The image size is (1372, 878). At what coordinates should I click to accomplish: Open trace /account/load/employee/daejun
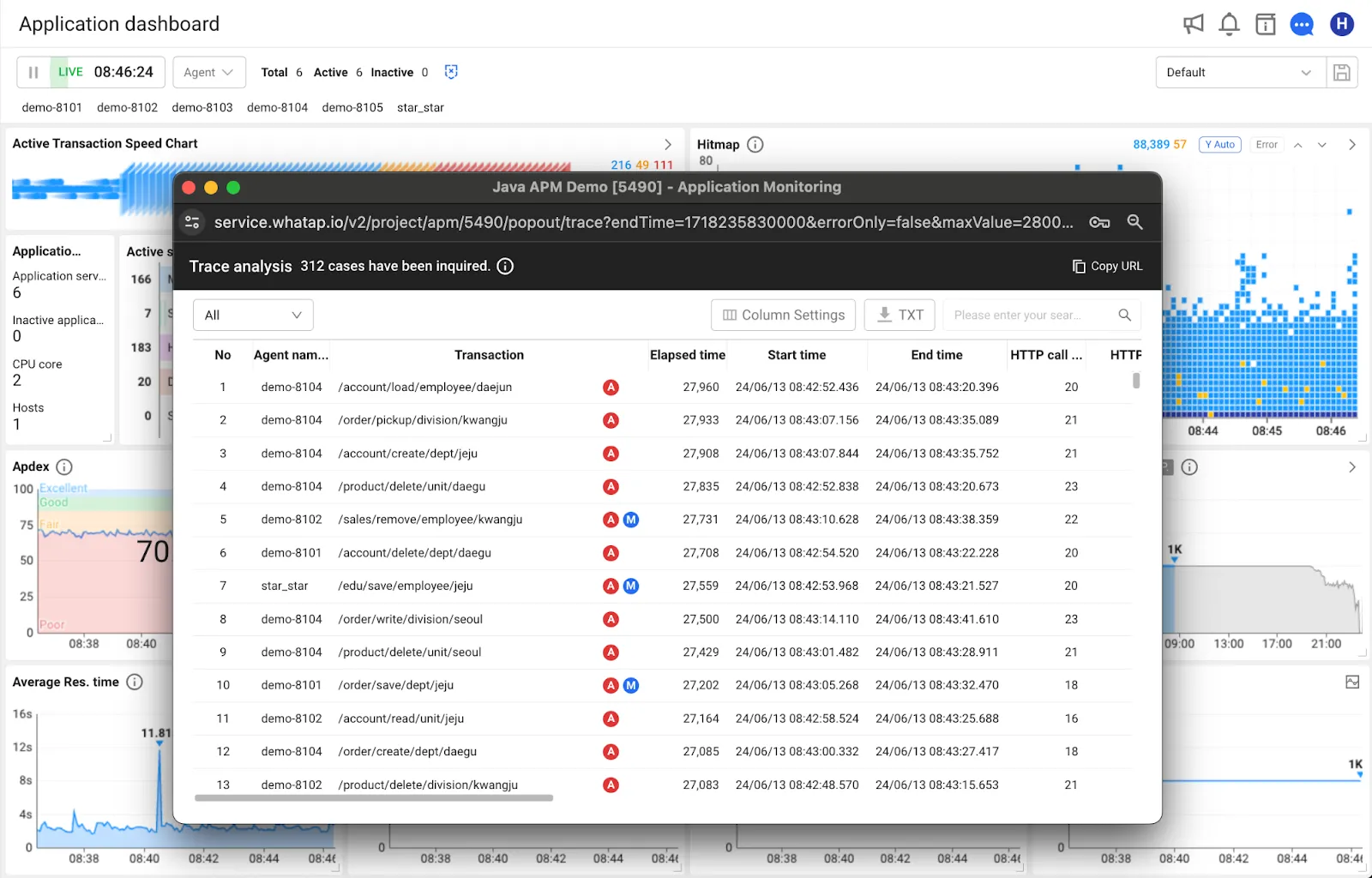pos(425,388)
